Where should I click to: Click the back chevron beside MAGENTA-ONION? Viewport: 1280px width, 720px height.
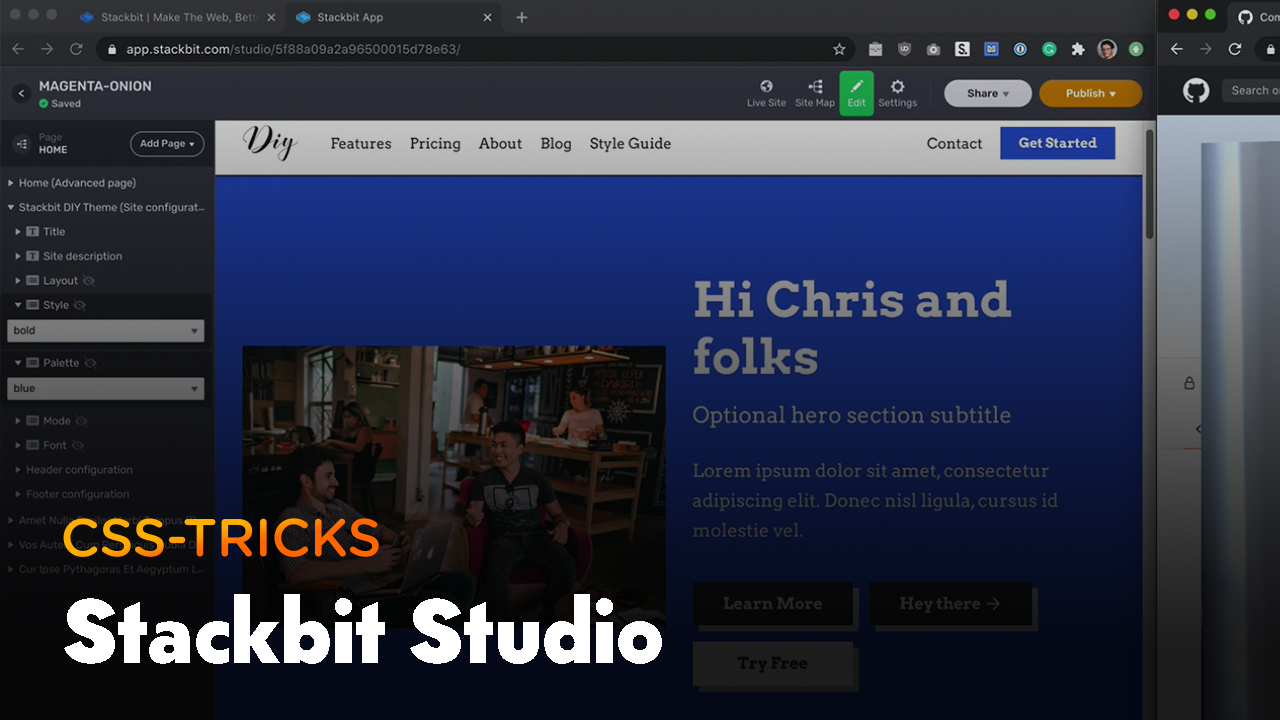20,92
